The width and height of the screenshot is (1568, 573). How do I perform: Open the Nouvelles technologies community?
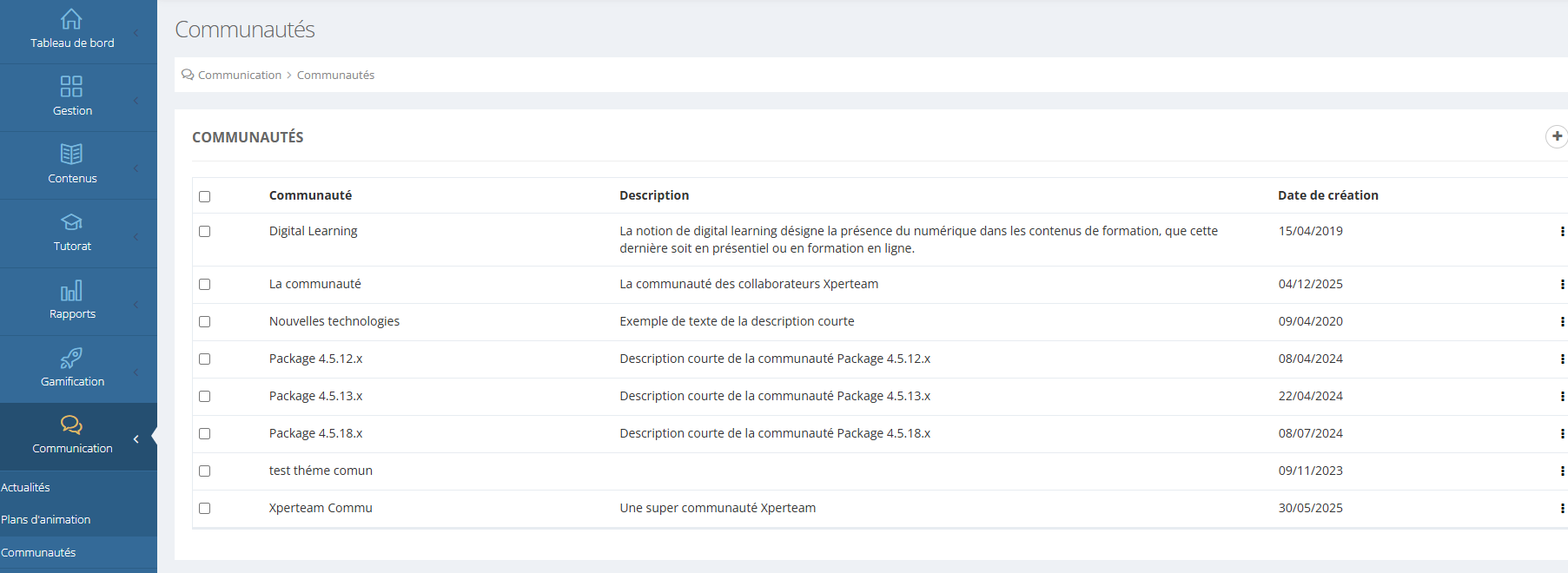[x=334, y=321]
